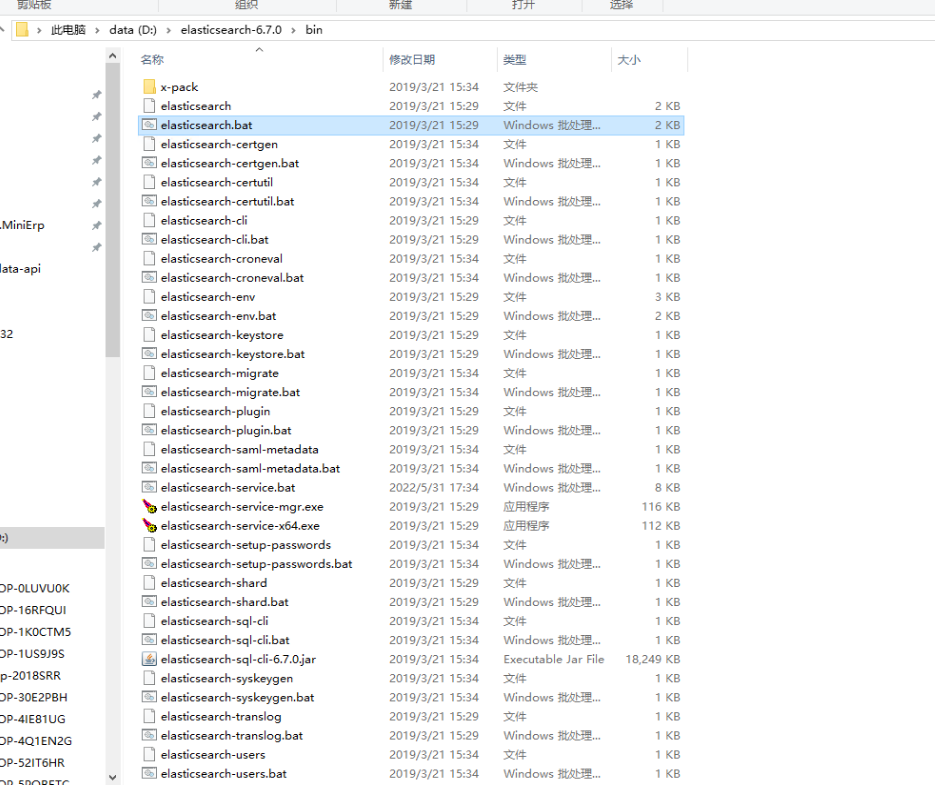Click the navigation pane scrollbar thumb
Screen dimensions: 935x786
(x=113, y=210)
